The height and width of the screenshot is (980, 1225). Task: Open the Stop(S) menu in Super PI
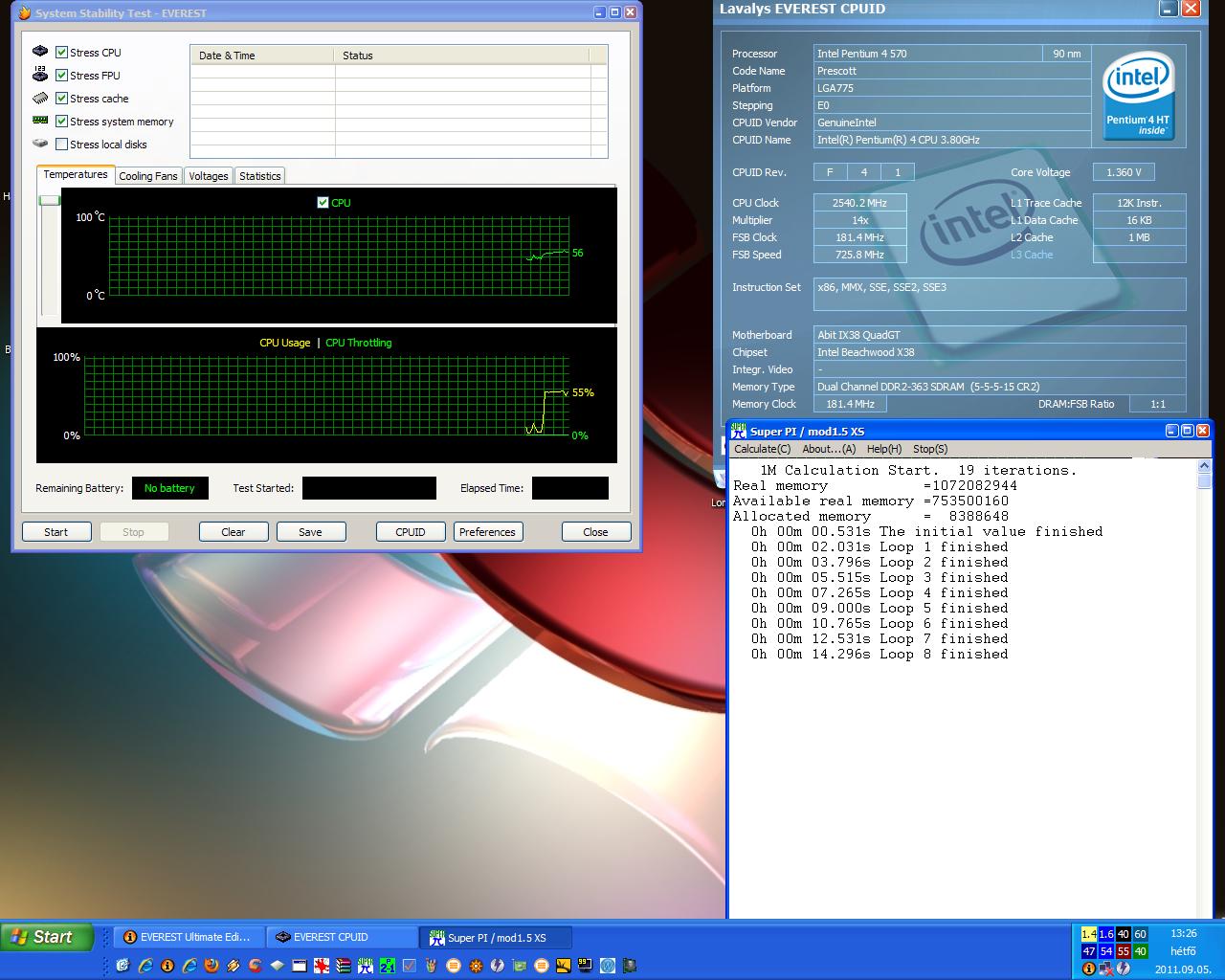coord(930,449)
